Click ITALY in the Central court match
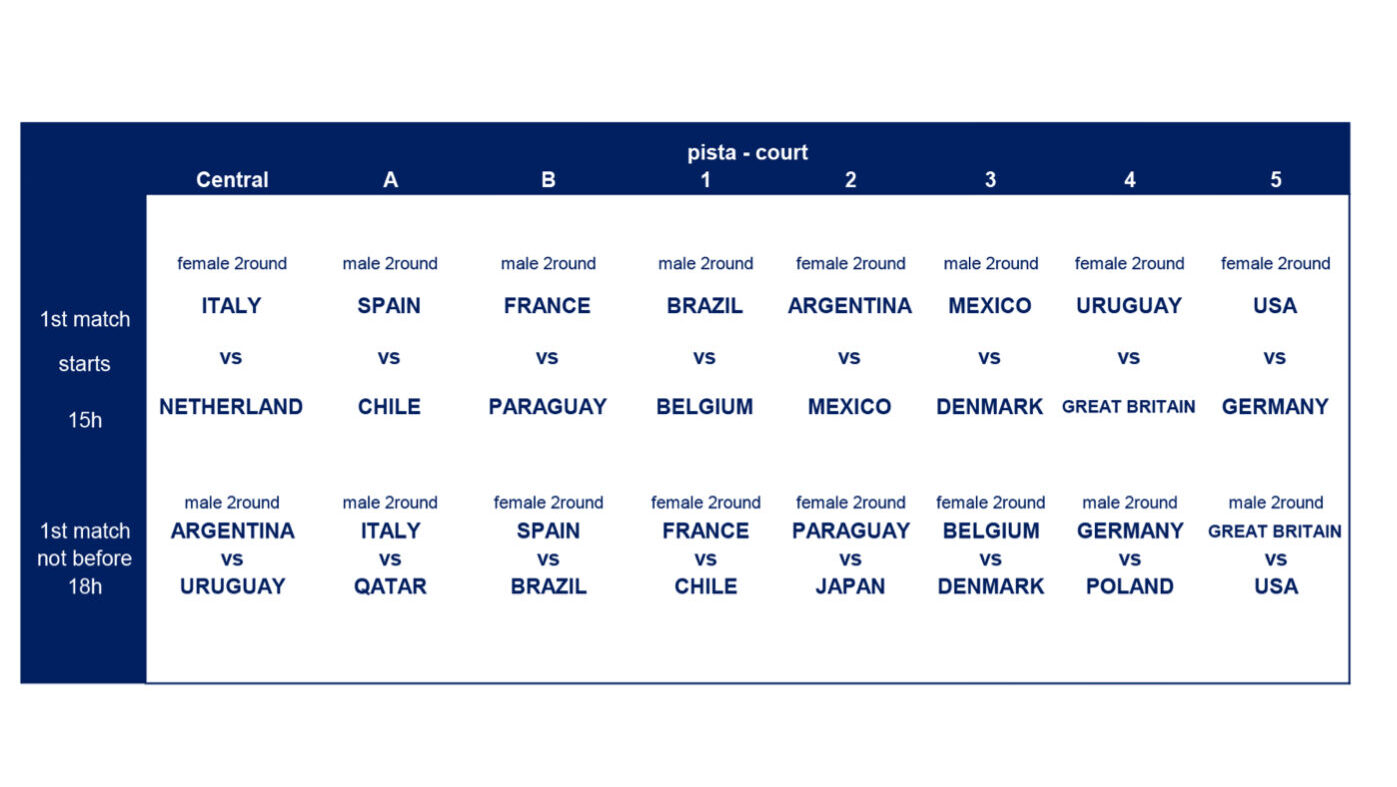The width and height of the screenshot is (1397, 787). [231, 306]
